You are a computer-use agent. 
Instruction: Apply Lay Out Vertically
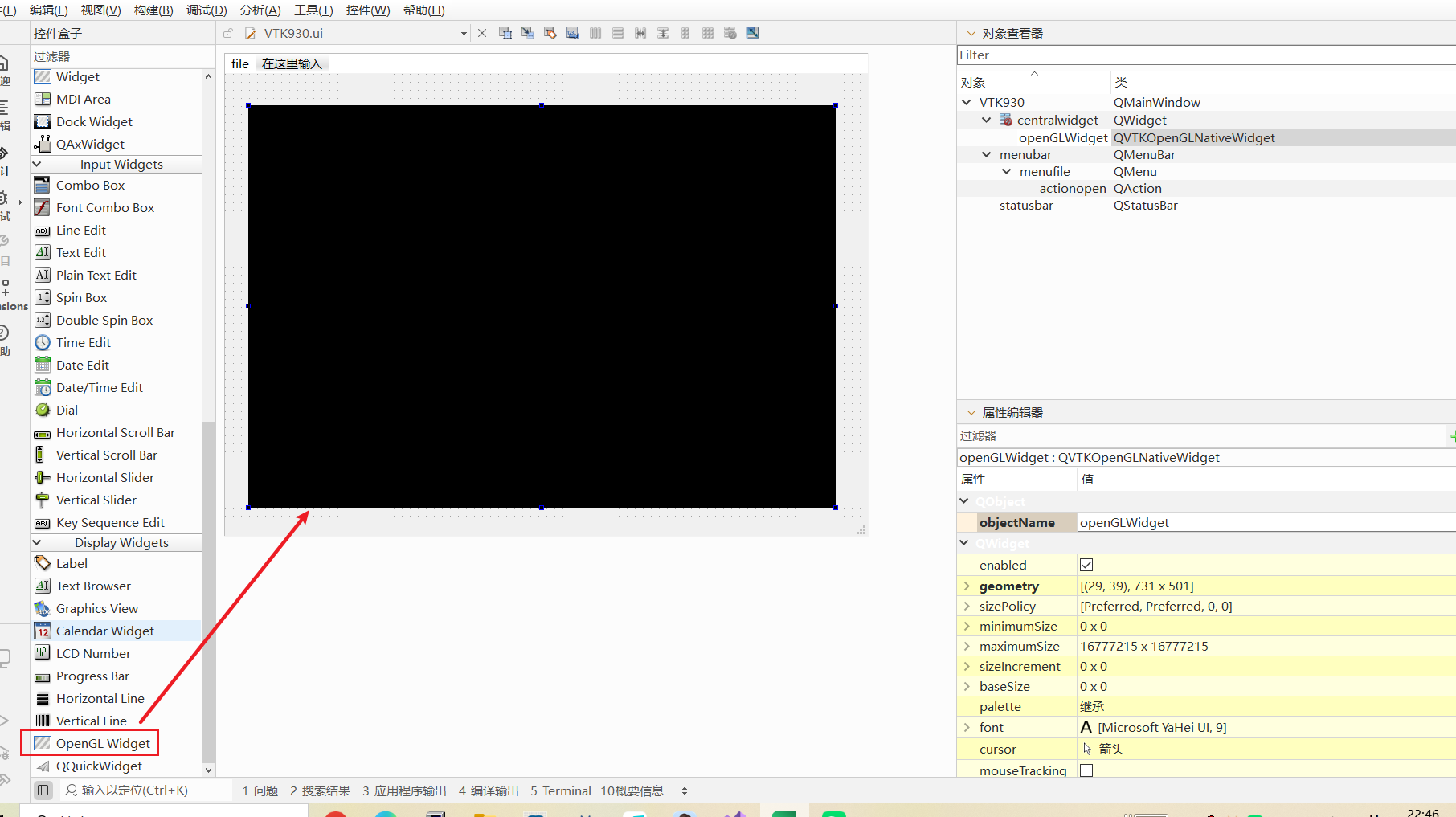[618, 33]
